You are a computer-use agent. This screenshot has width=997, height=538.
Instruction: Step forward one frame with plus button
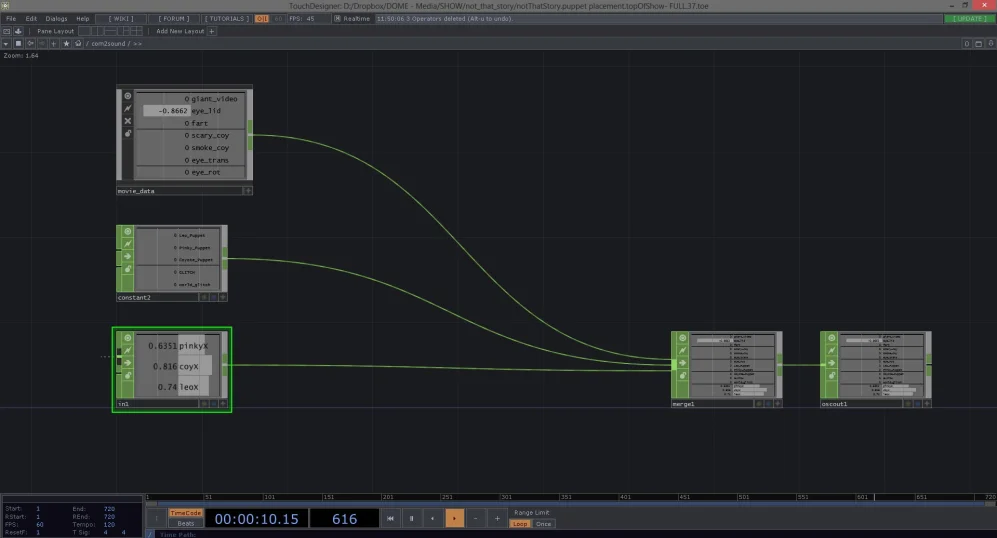coord(497,518)
